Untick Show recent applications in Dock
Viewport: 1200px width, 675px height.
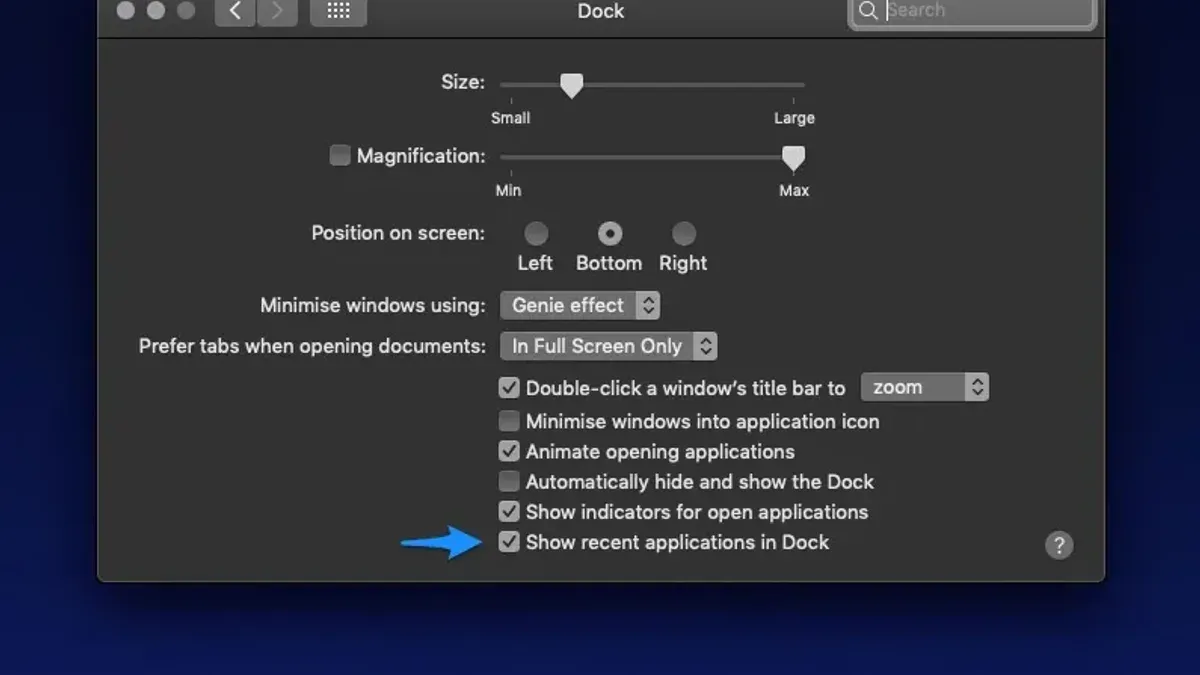509,542
